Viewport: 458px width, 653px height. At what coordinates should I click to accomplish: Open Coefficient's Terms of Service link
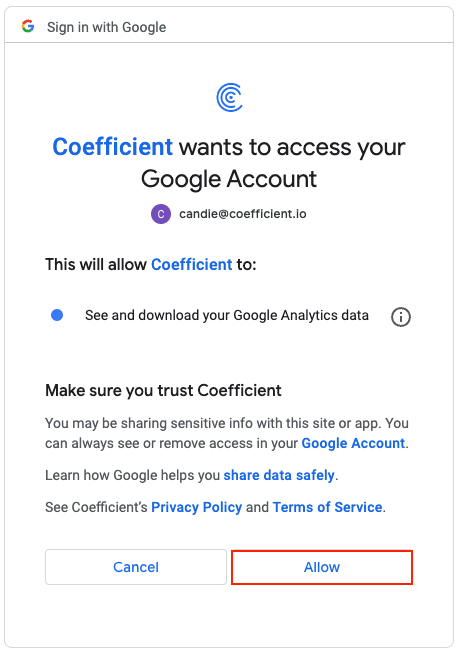point(328,507)
